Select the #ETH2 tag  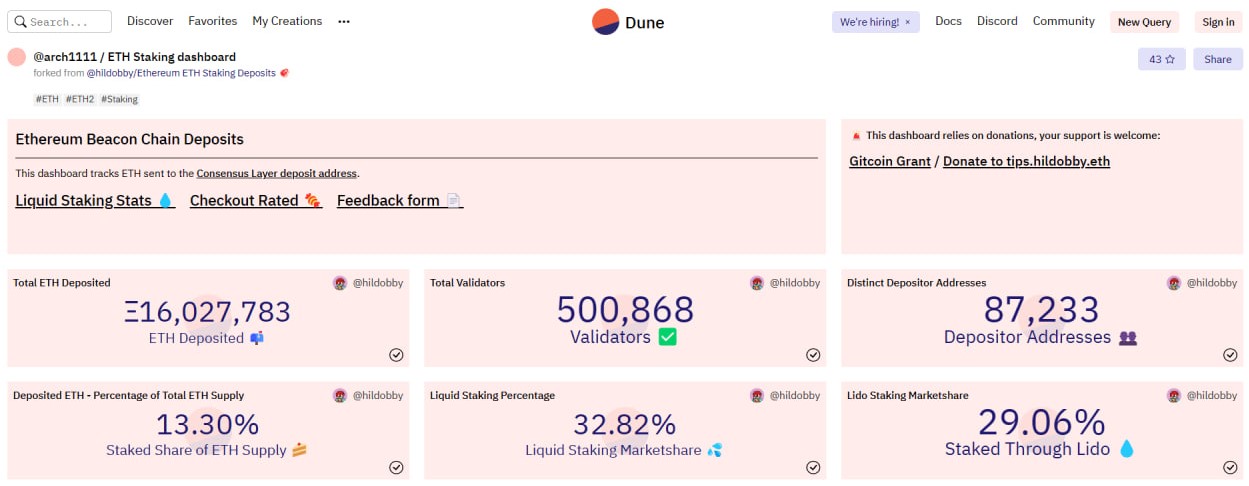click(80, 99)
